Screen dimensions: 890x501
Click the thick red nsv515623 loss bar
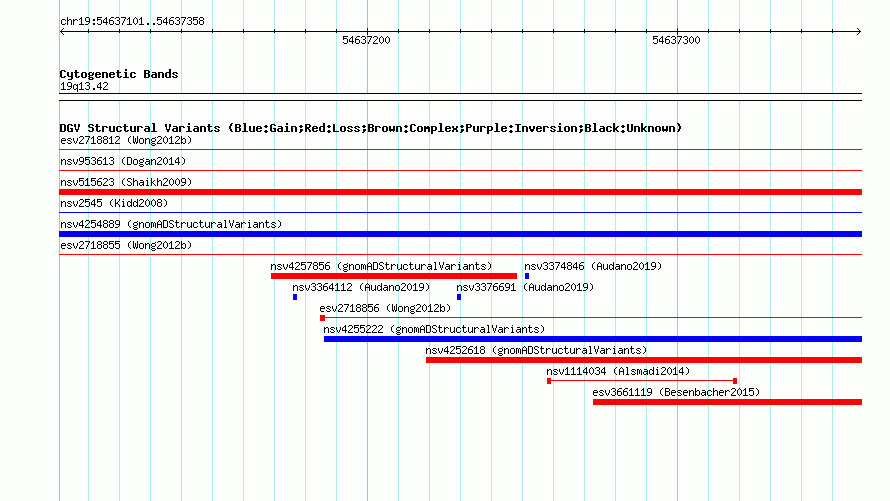[x=460, y=192]
